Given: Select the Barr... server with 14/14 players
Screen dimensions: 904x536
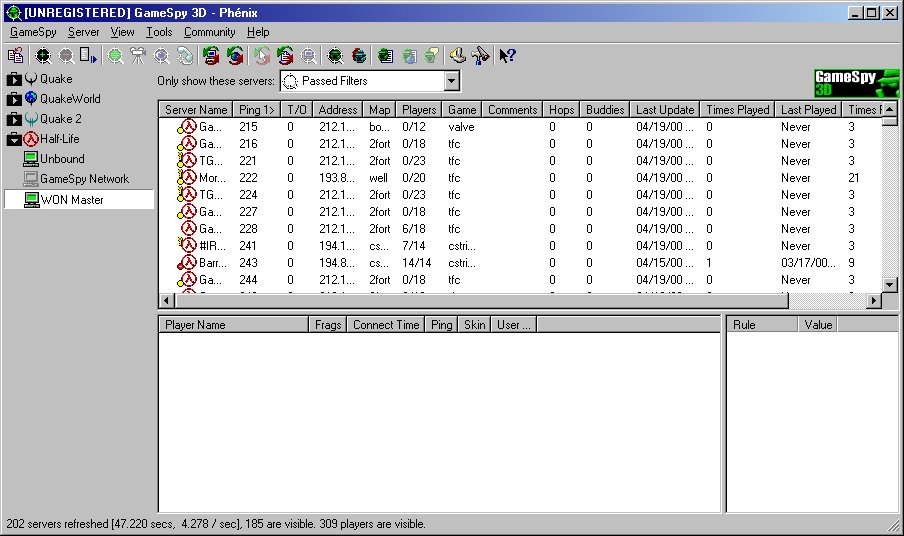Looking at the screenshot, I should coord(520,263).
